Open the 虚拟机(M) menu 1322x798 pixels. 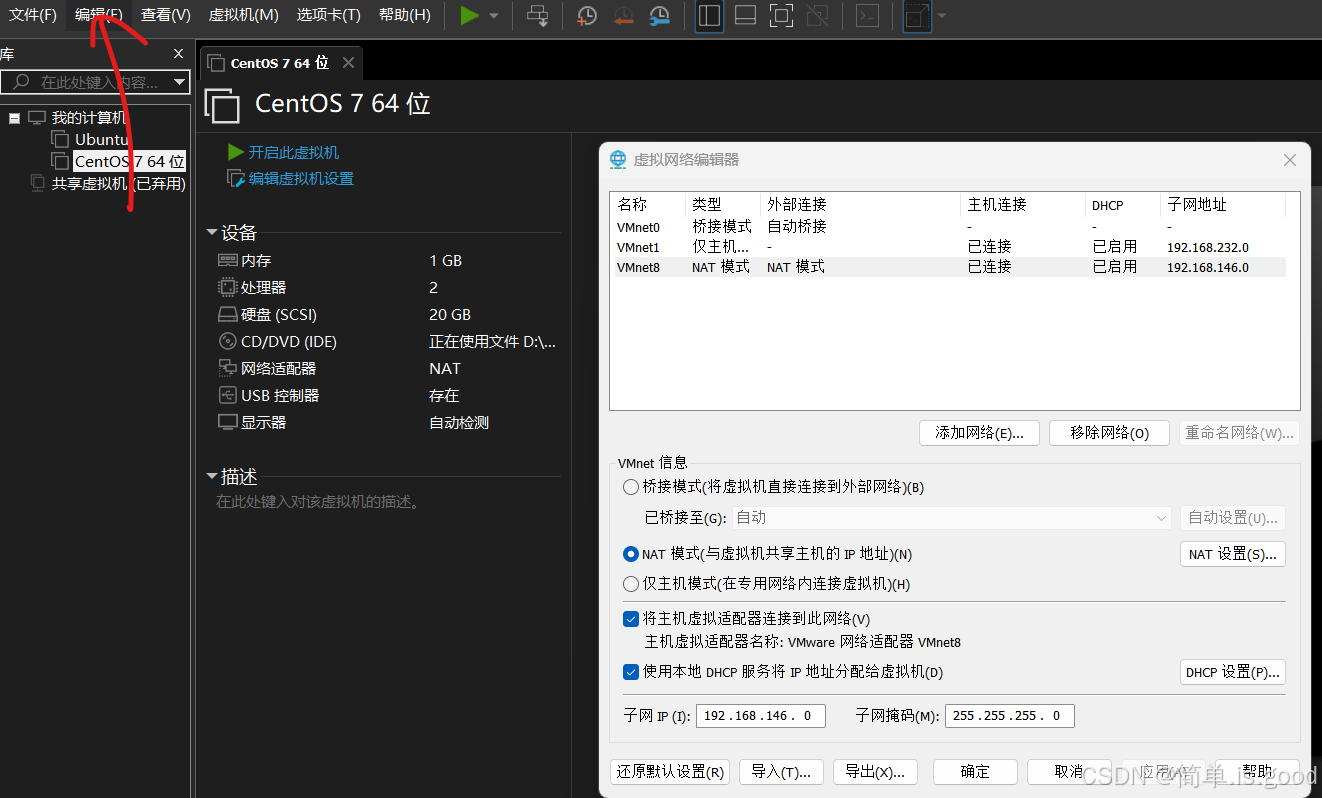point(243,15)
